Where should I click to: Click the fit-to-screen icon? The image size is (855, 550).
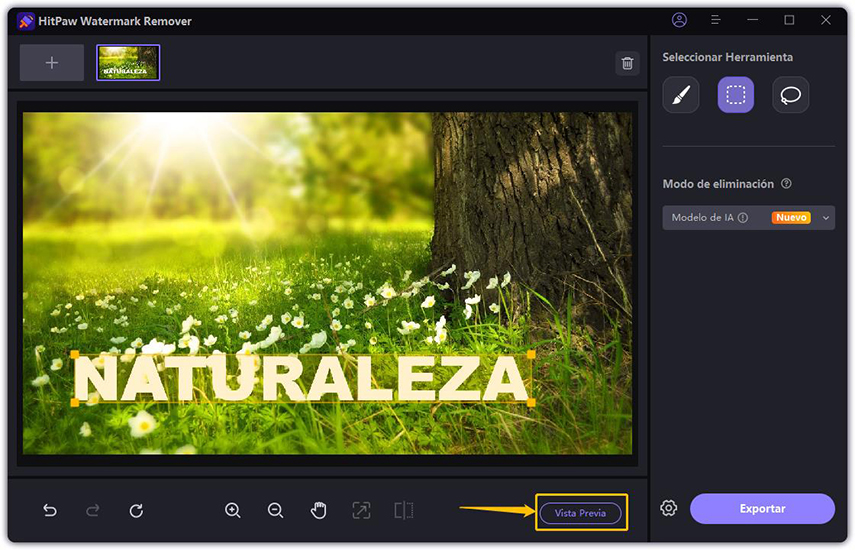click(361, 510)
